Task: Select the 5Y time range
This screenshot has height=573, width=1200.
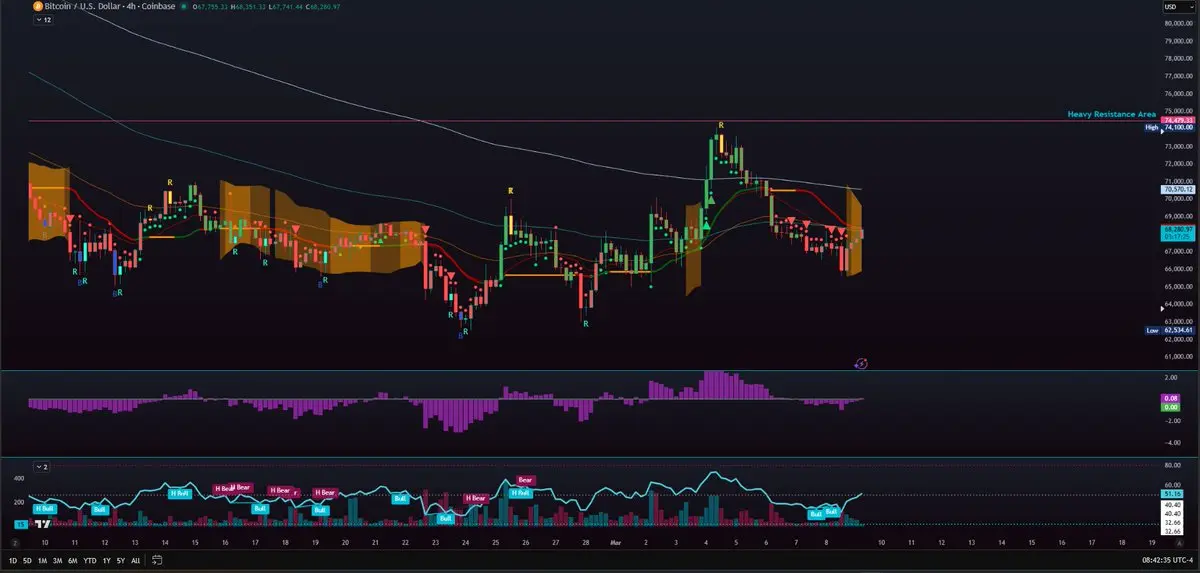Action: tap(120, 561)
